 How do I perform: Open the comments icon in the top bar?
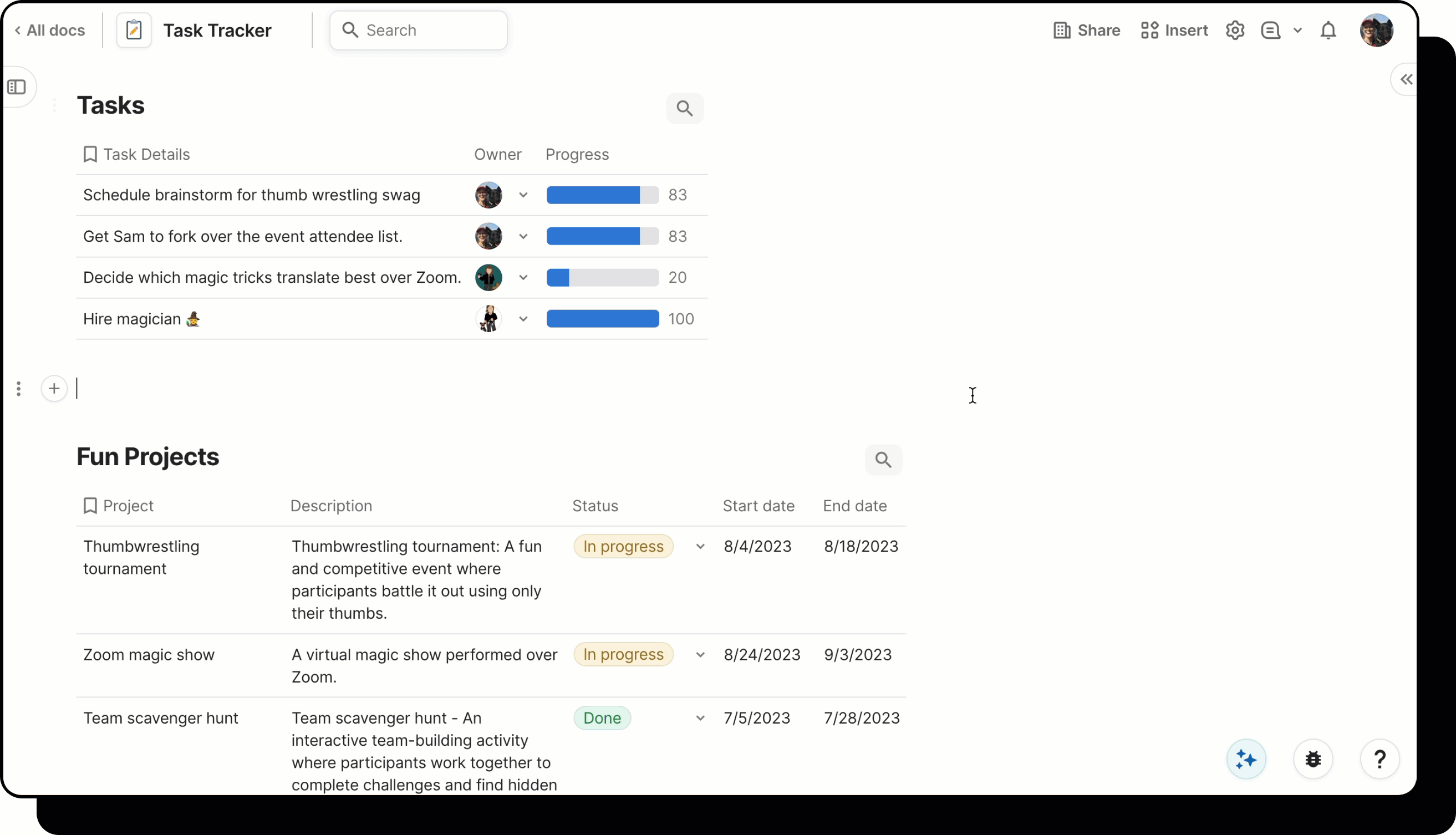tap(1270, 30)
